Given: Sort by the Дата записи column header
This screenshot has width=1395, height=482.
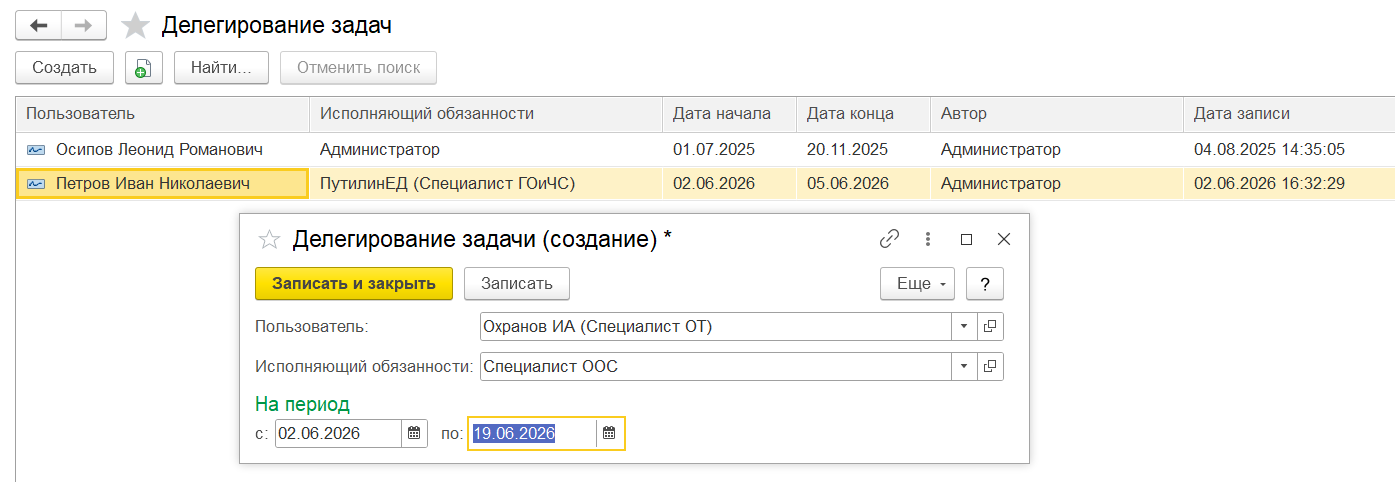Looking at the screenshot, I should click(1289, 114).
